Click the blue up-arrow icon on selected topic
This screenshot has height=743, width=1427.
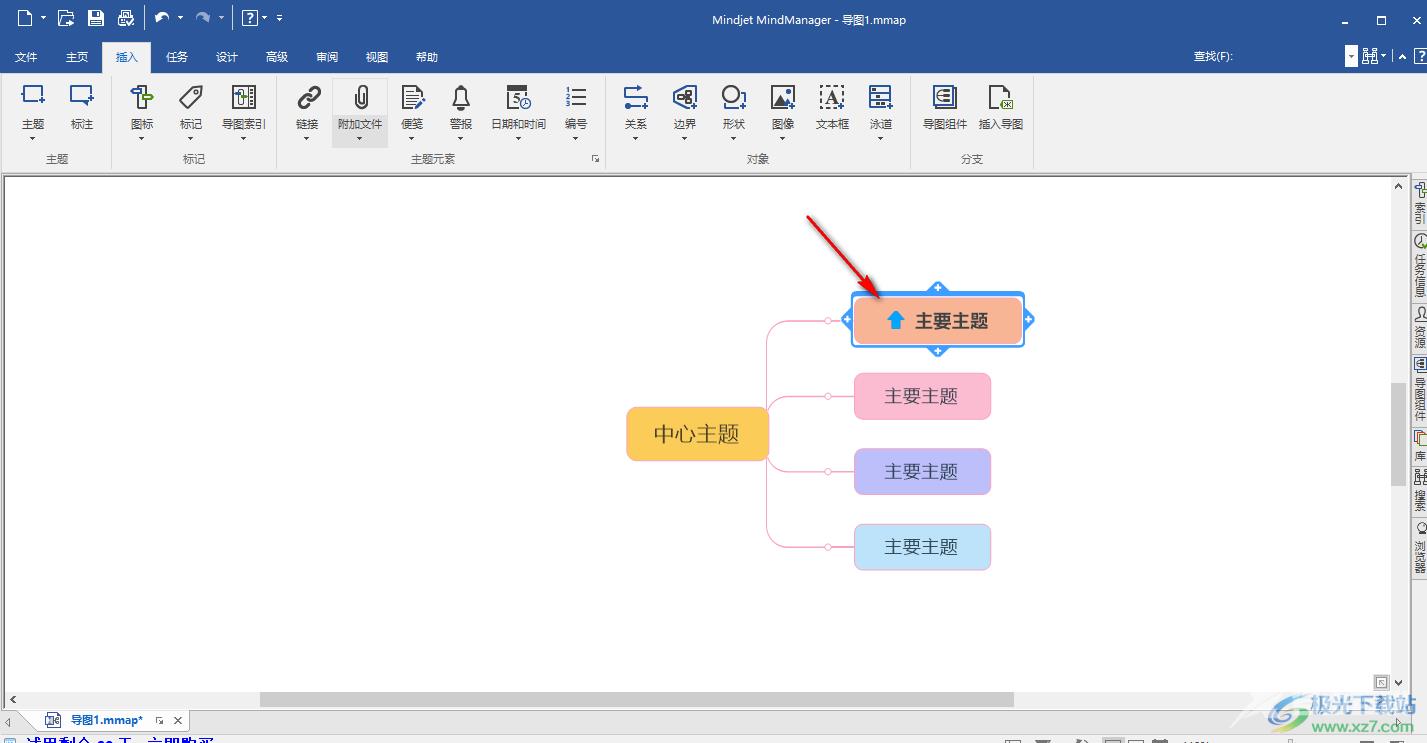point(896,320)
